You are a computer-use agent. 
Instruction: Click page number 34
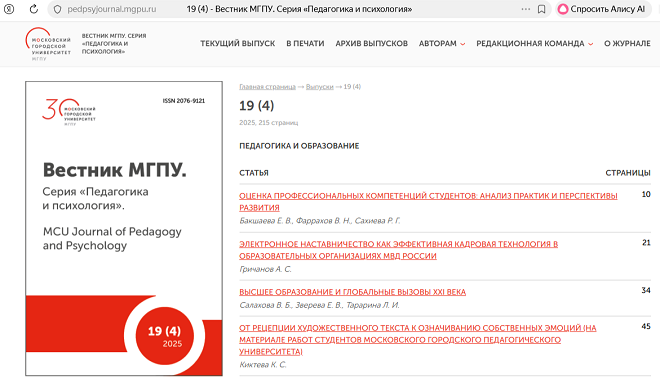coord(646,290)
